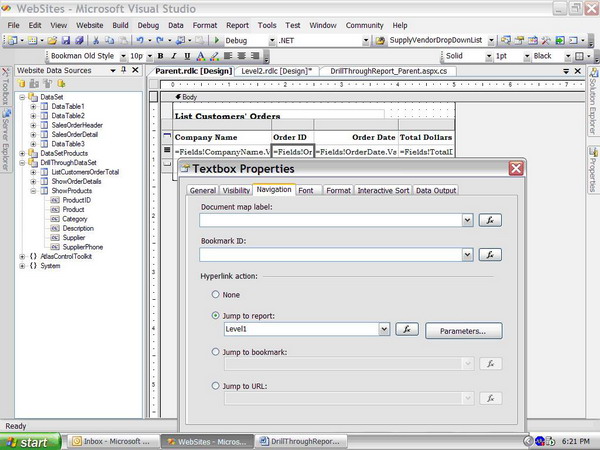
Task: Open the Jump to report Level1 dropdown
Action: [384, 329]
